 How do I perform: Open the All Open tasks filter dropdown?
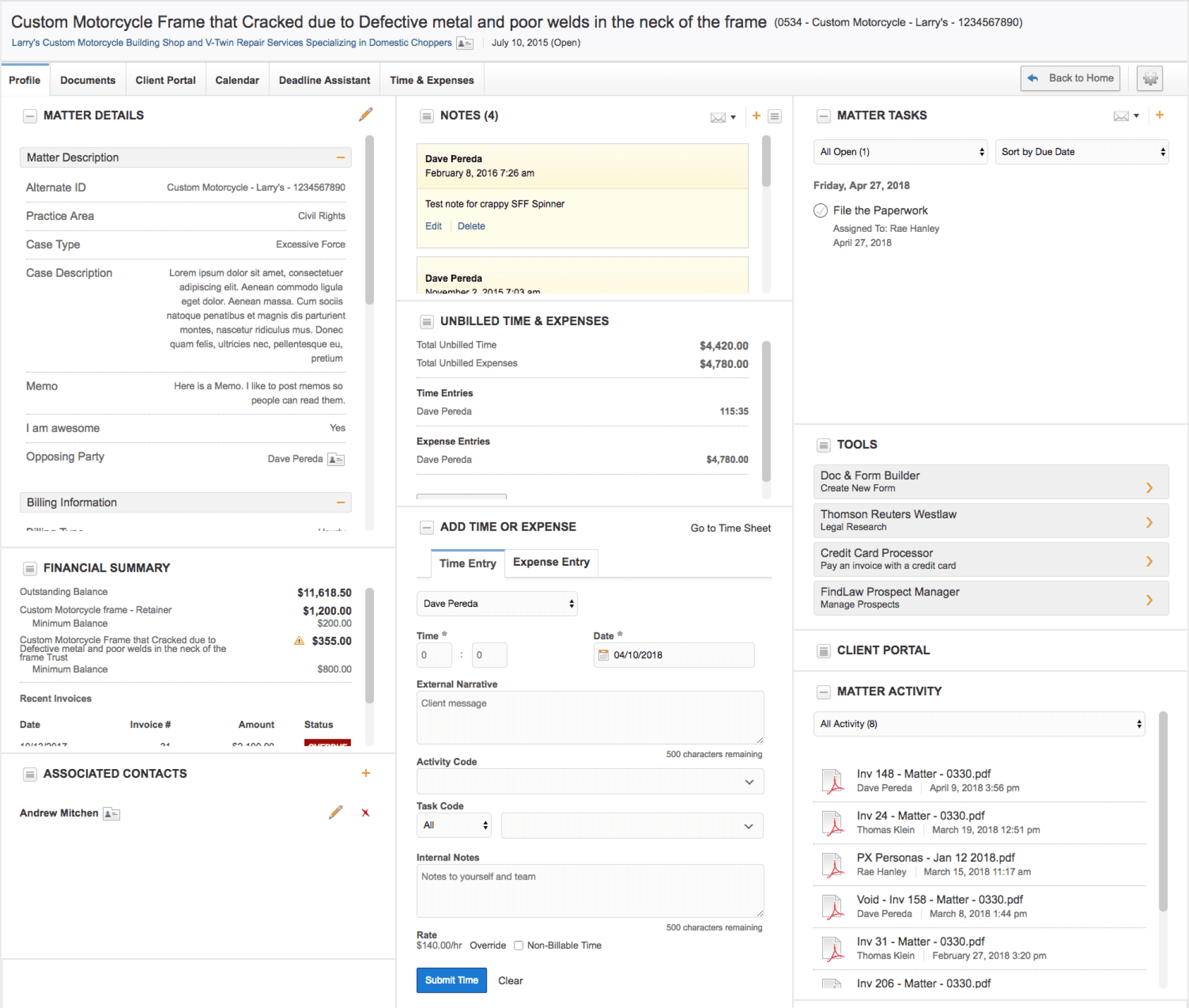coord(900,152)
